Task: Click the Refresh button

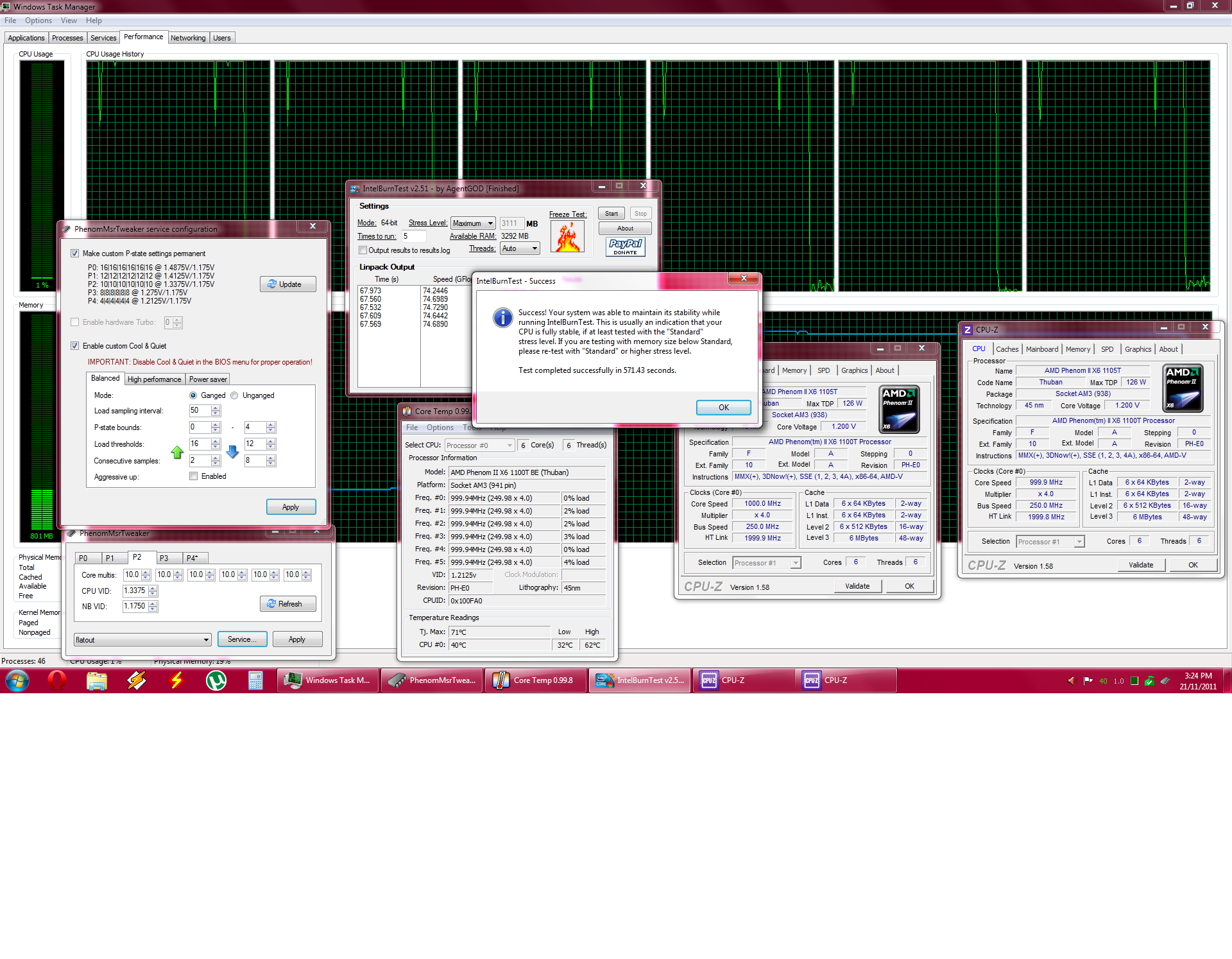Action: coord(288,604)
